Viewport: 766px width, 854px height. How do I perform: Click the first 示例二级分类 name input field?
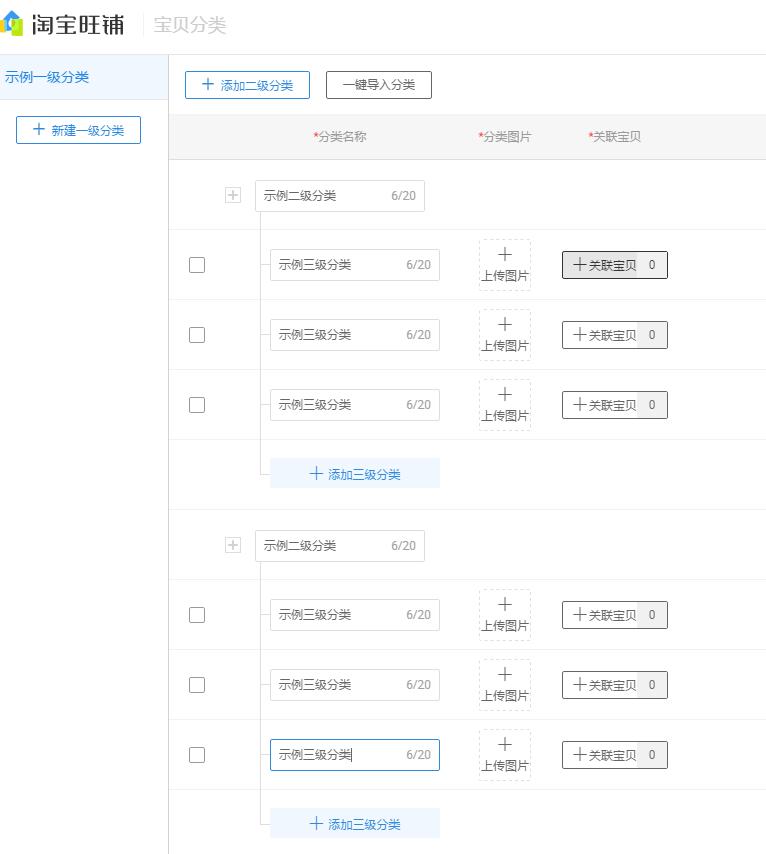click(x=322, y=196)
